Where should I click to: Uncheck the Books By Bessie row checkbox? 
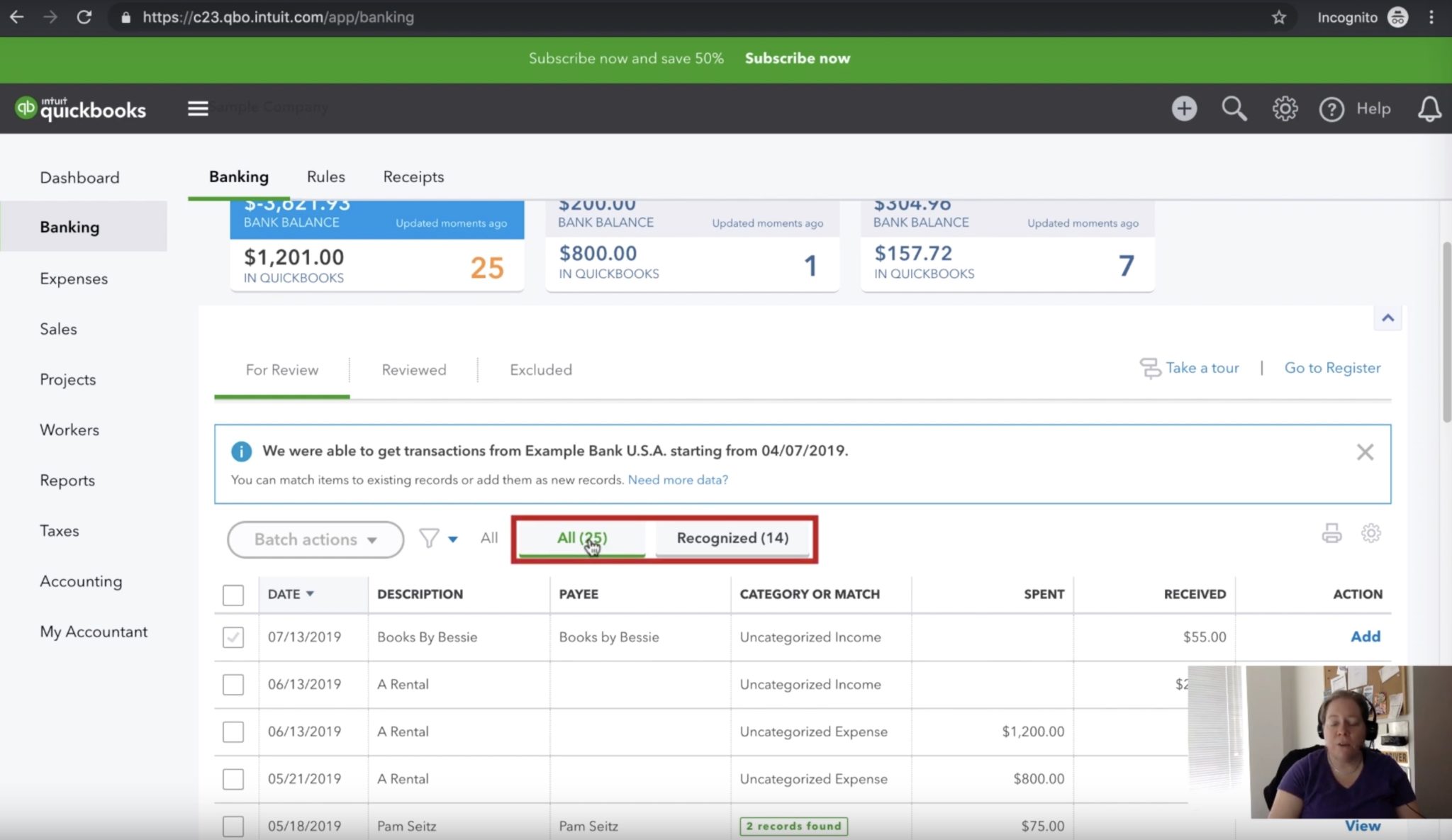(233, 637)
